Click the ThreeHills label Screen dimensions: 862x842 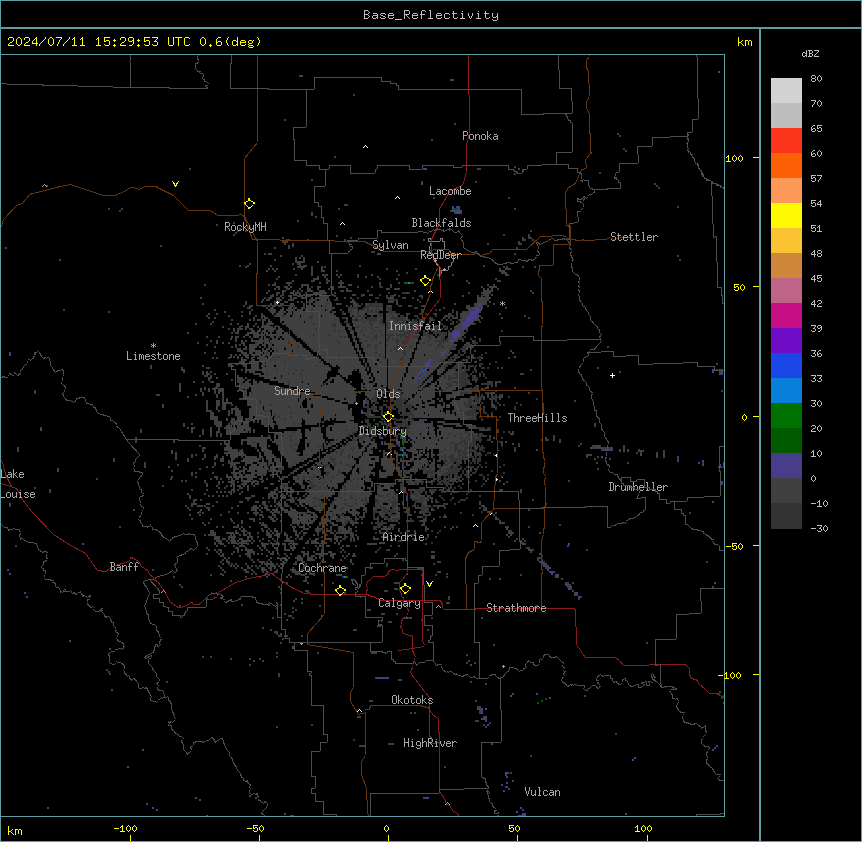(x=538, y=418)
